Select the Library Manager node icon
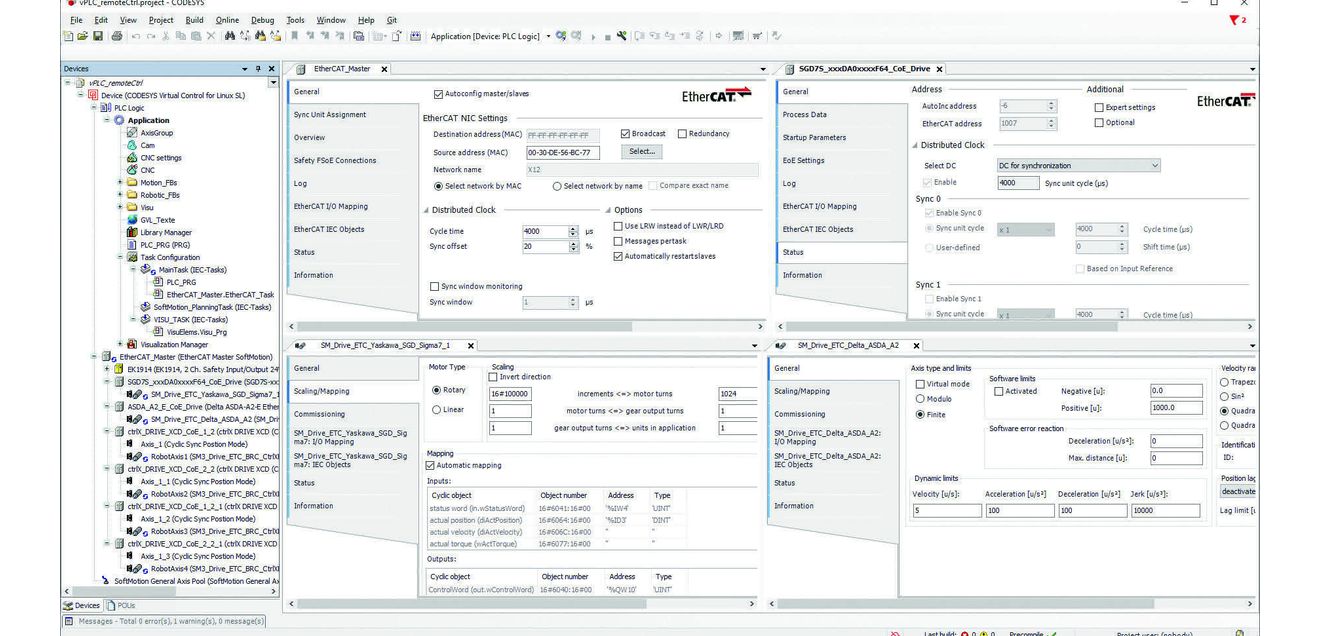1320x636 pixels. [x=131, y=232]
